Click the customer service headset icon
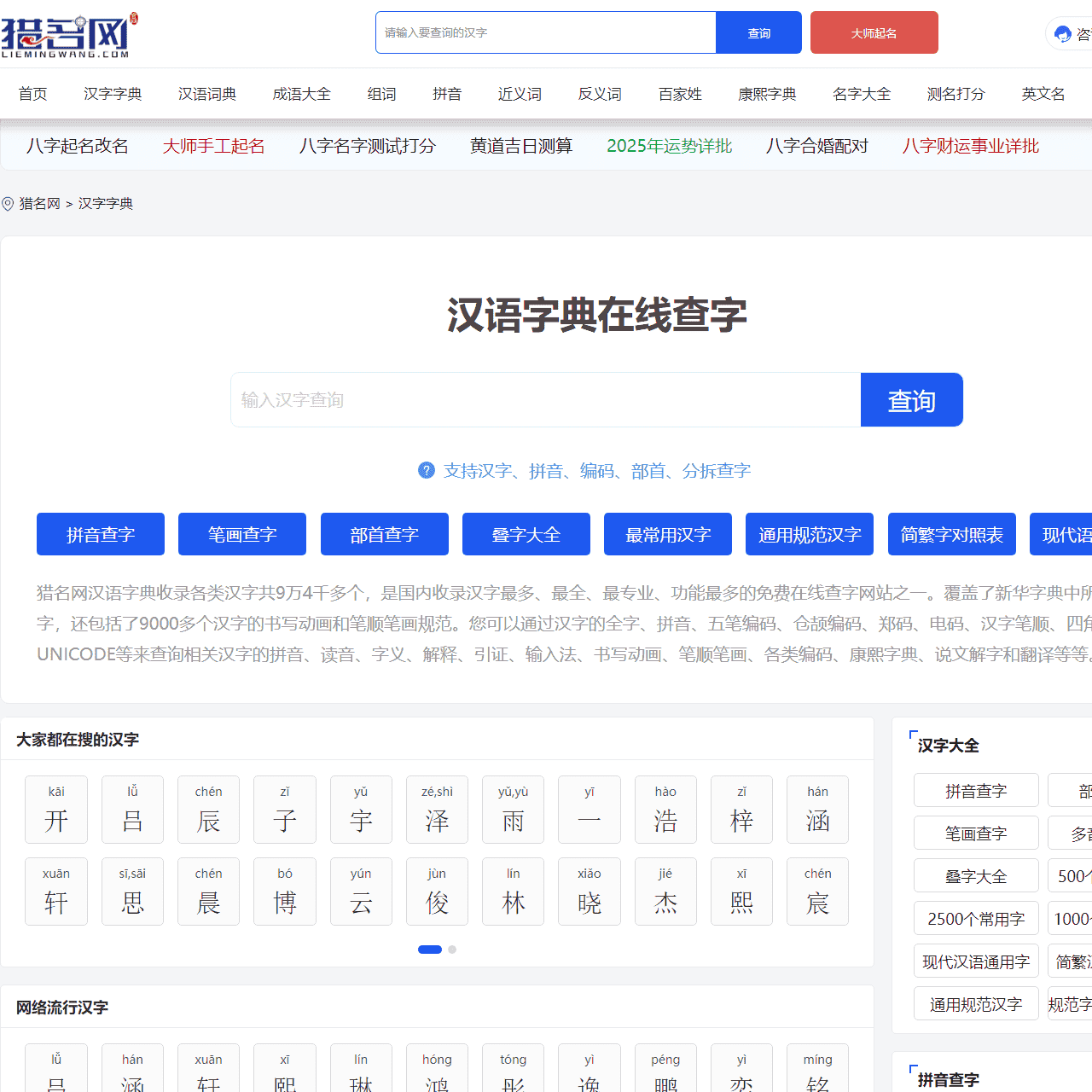1092x1092 pixels. pyautogui.click(x=1061, y=32)
